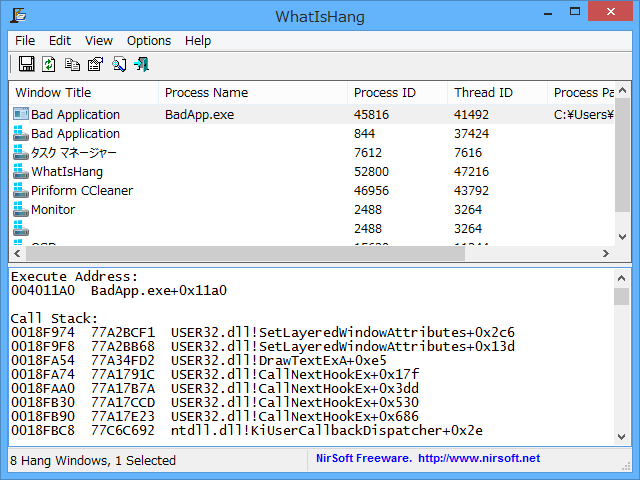640x480 pixels.
Task: Click SetLayeredWindowAttributes+0x2c6 stack line
Action: click(x=263, y=332)
